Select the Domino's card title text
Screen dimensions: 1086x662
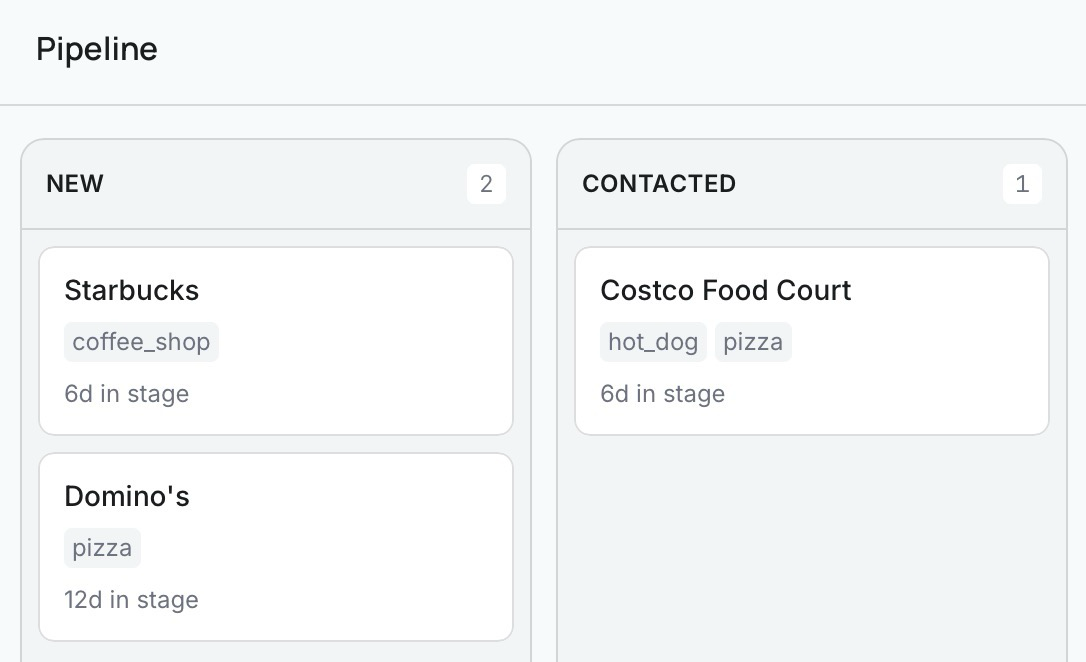(127, 496)
